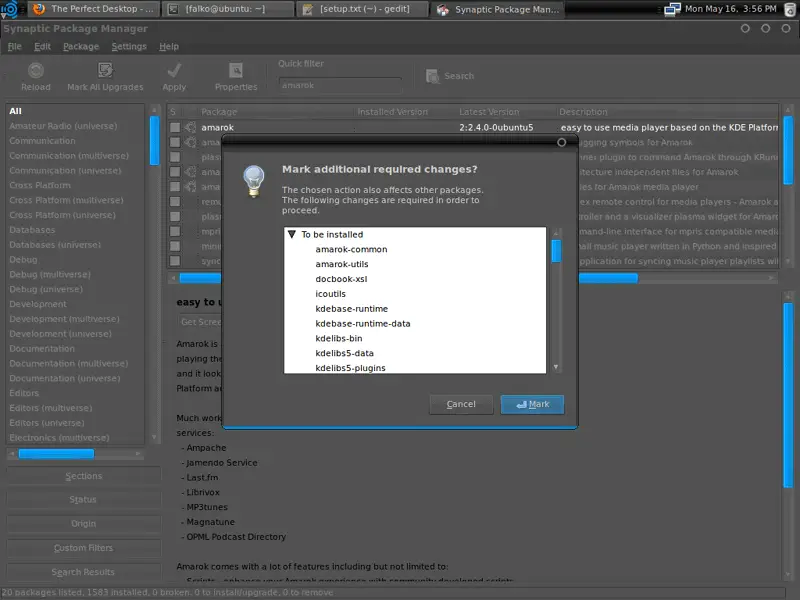The width and height of the screenshot is (800, 600).
Task: Click the category list's horizontal scrollbar thumb
Action: 56,454
